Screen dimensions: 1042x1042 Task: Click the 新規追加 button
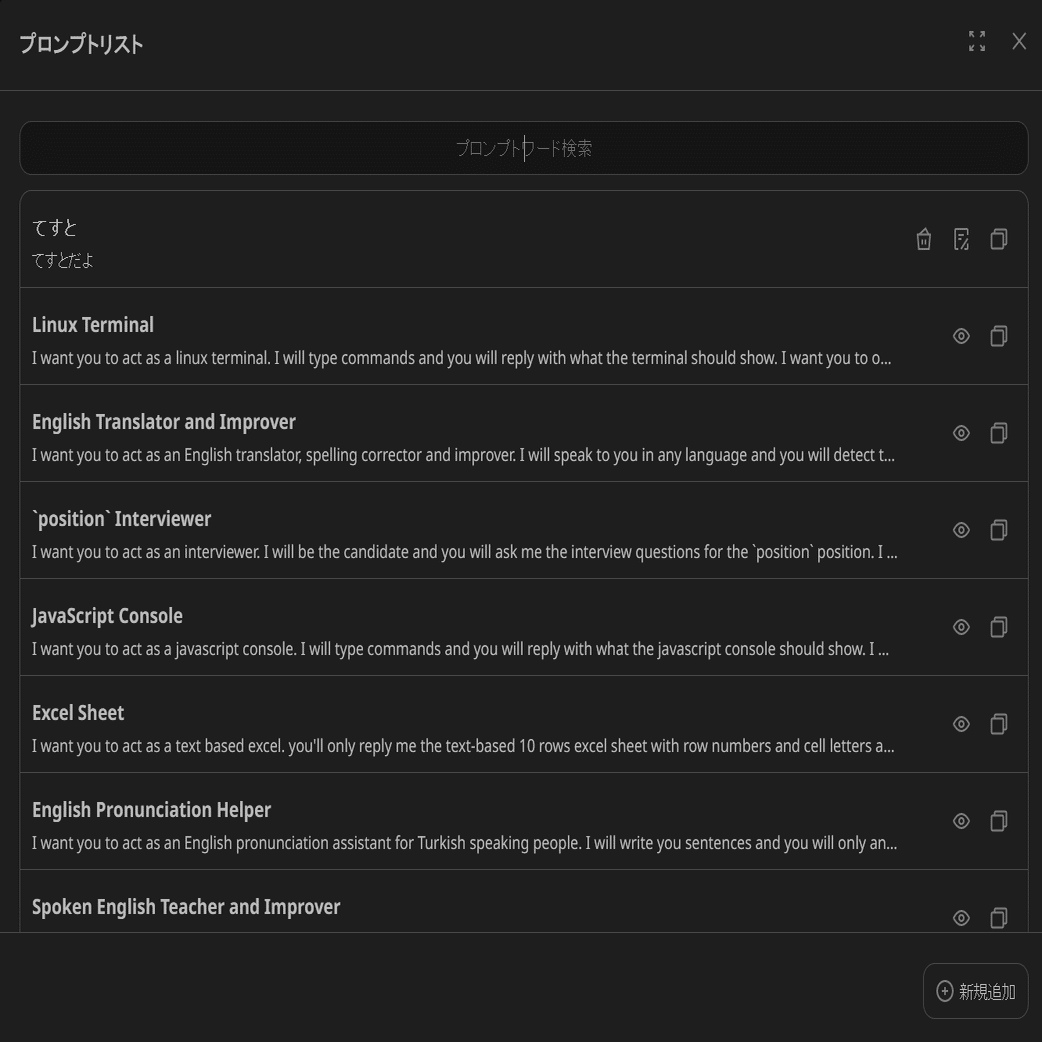click(975, 991)
